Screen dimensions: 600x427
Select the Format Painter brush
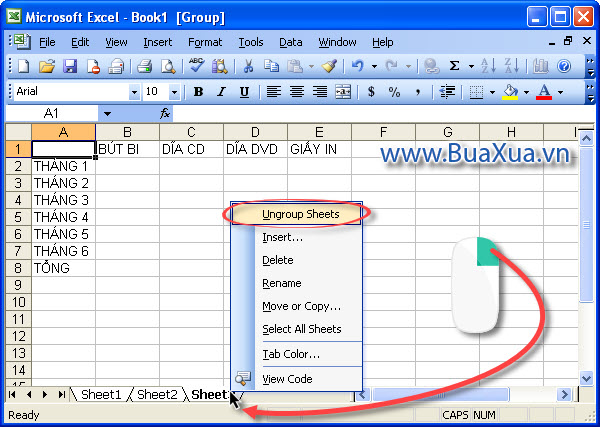[329, 67]
